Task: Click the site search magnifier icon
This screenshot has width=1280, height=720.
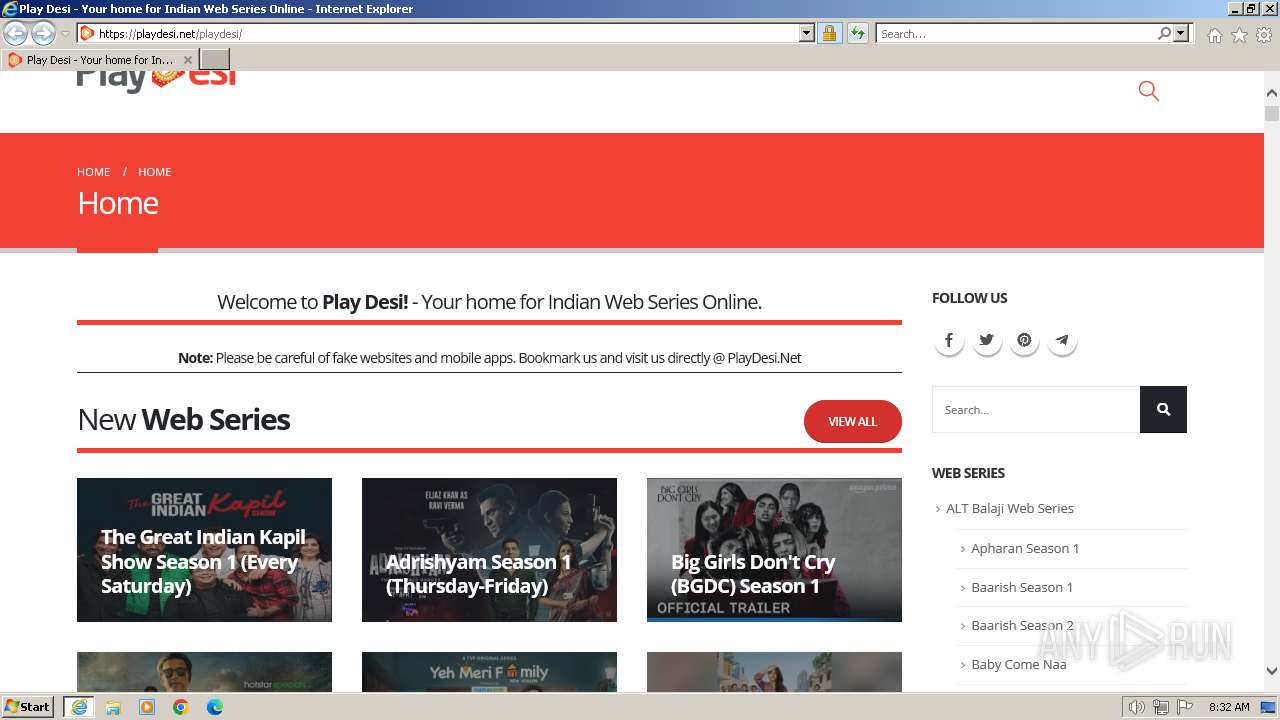Action: click(1148, 91)
